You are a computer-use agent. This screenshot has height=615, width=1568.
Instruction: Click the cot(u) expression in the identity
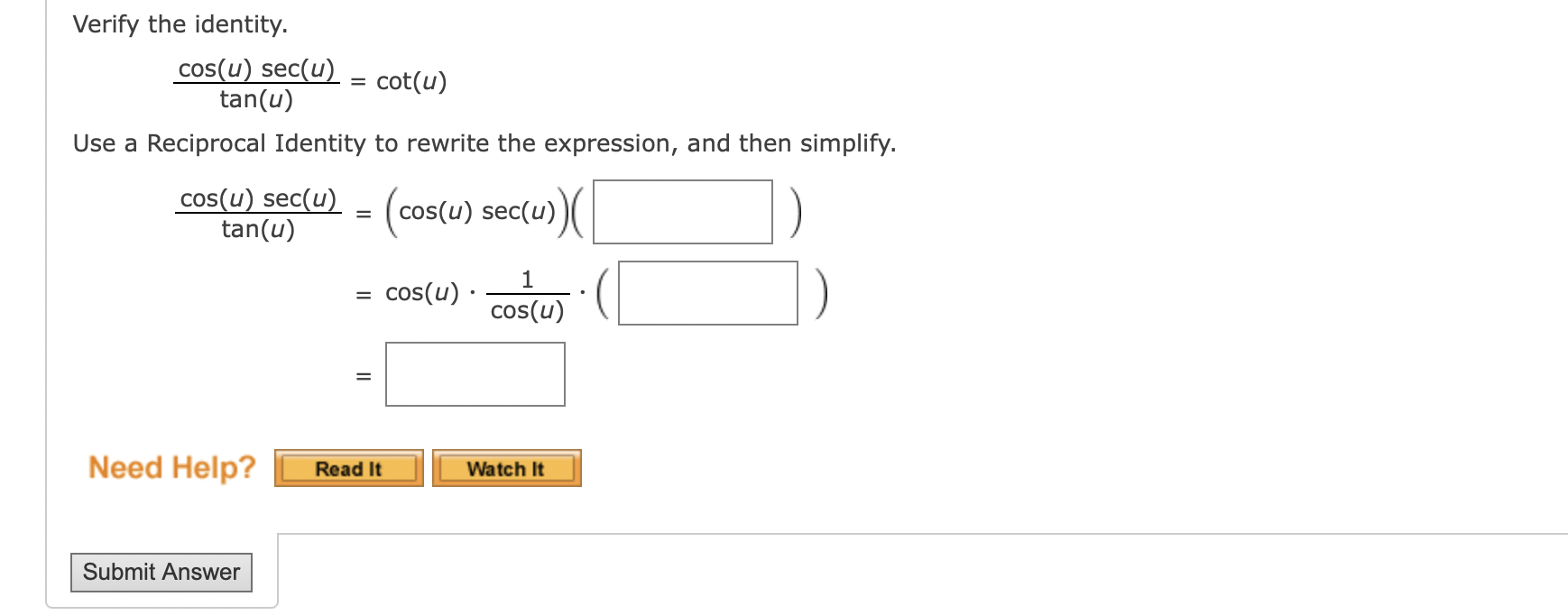pyautogui.click(x=410, y=81)
